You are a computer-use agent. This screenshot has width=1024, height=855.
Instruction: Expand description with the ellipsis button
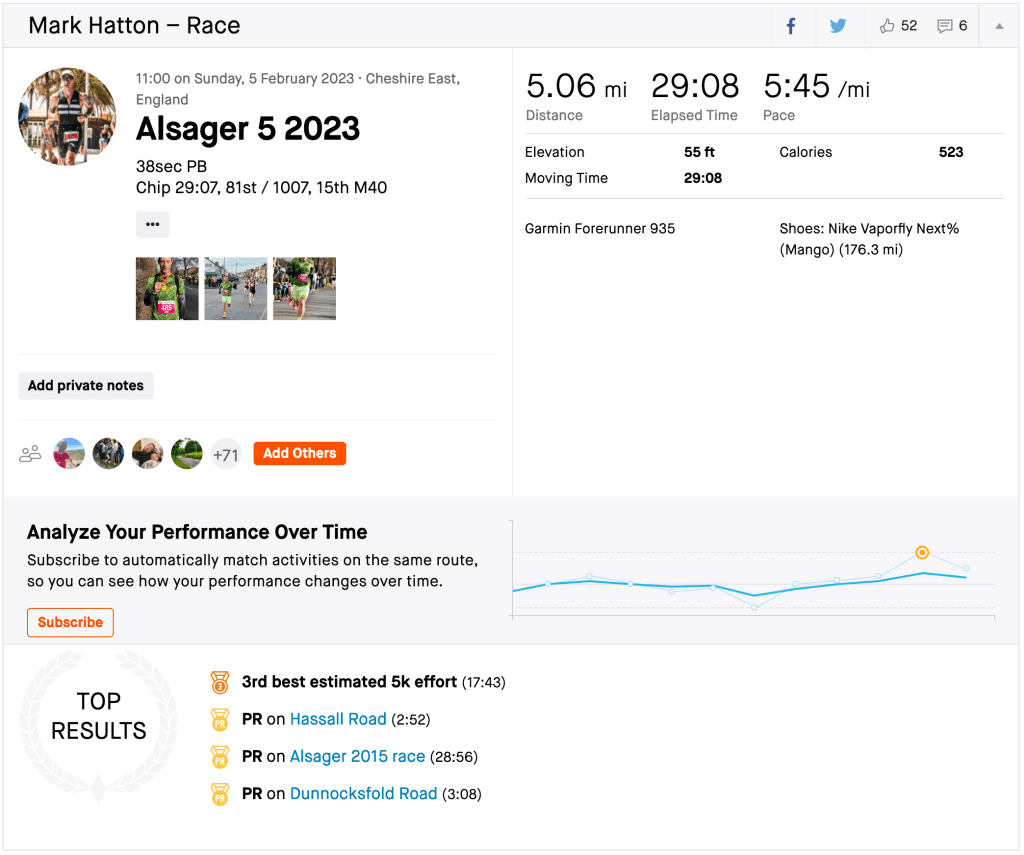[153, 224]
